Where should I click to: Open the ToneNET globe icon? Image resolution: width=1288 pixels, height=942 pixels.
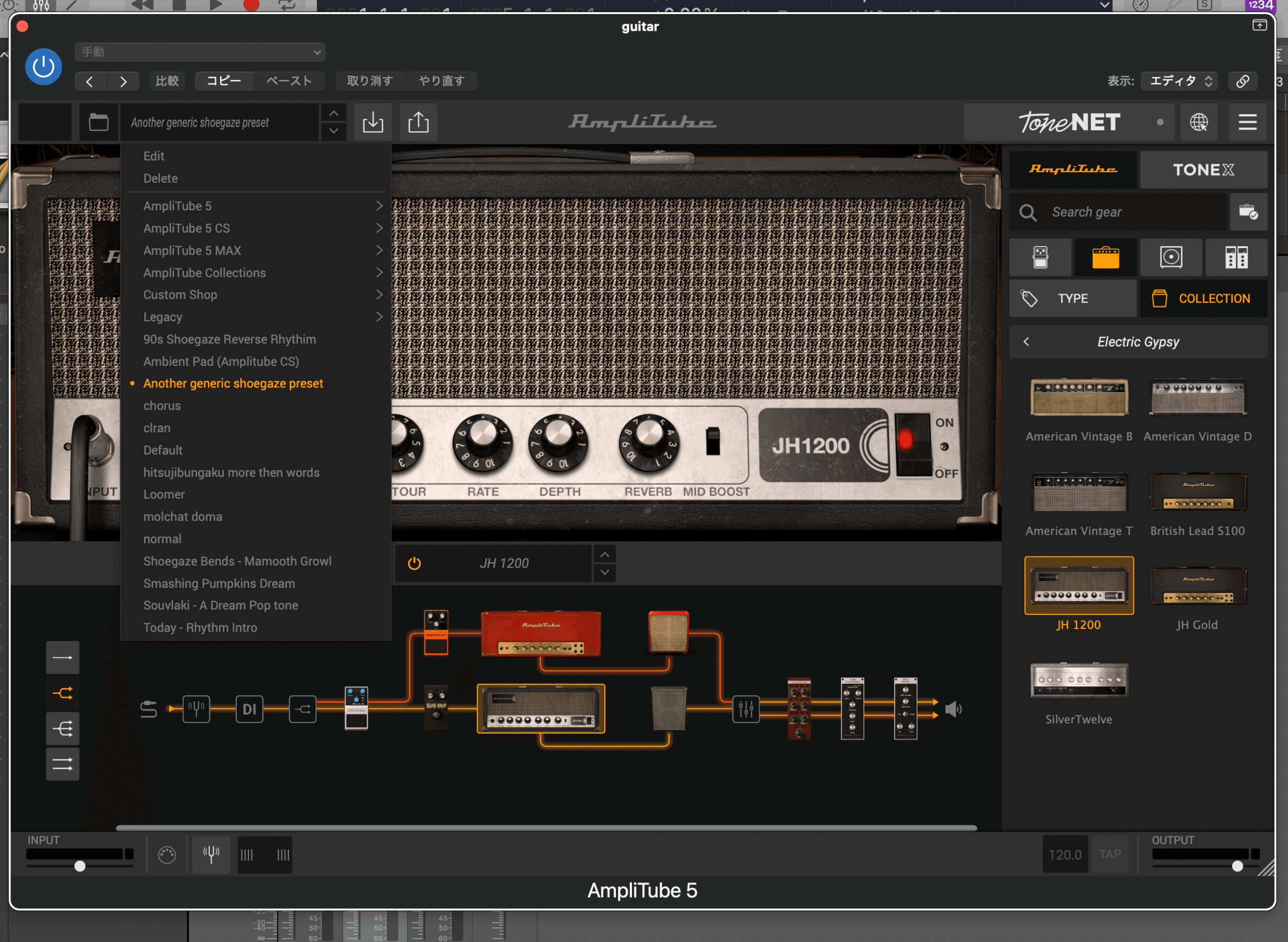(x=1199, y=121)
